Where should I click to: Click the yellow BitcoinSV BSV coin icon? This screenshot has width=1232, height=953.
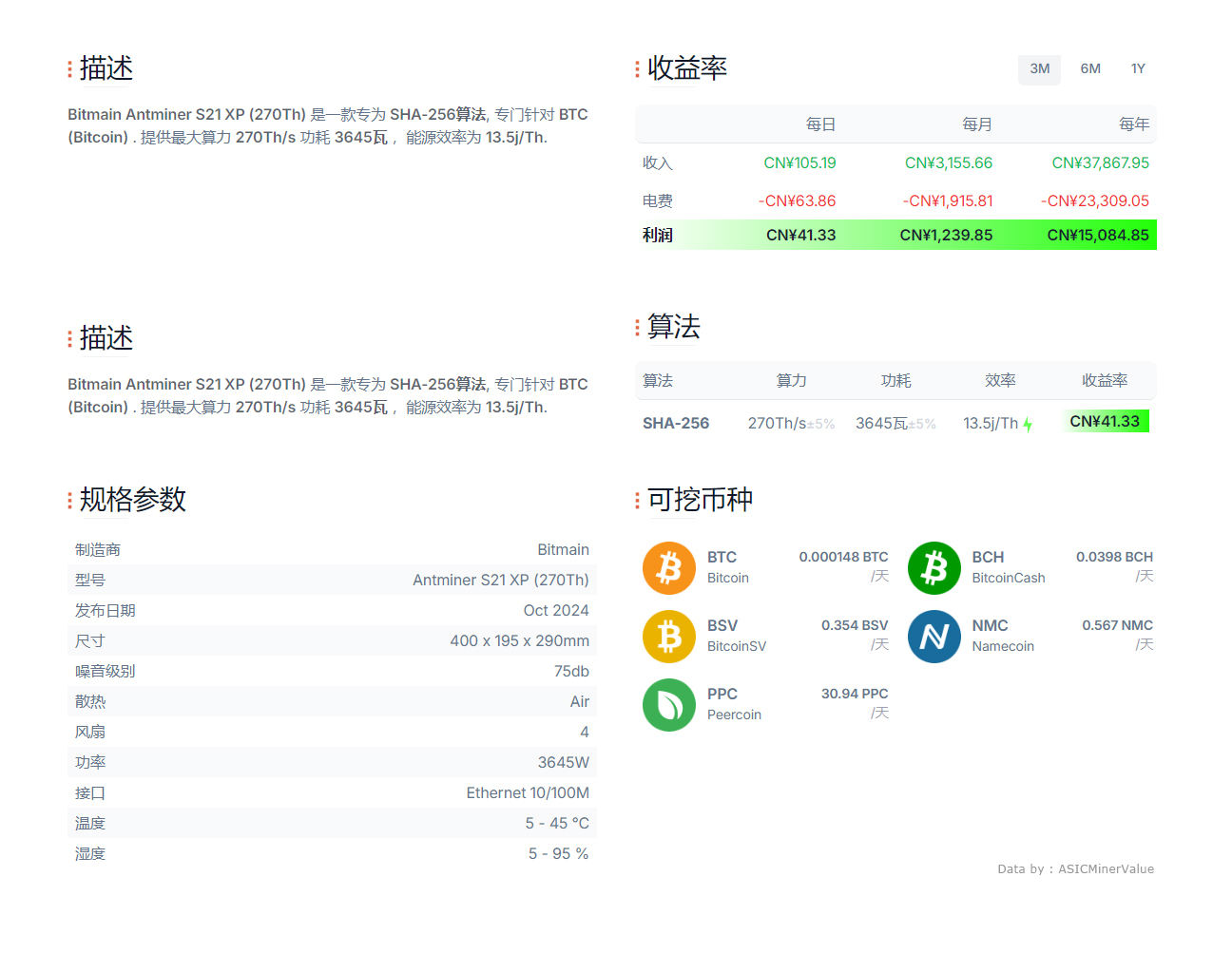click(x=669, y=637)
